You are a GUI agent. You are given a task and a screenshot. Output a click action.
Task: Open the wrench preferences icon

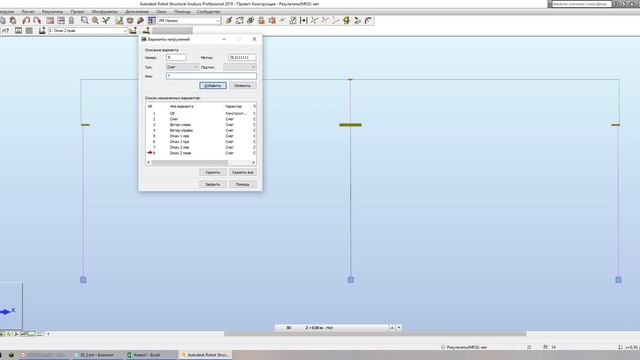(140, 20)
